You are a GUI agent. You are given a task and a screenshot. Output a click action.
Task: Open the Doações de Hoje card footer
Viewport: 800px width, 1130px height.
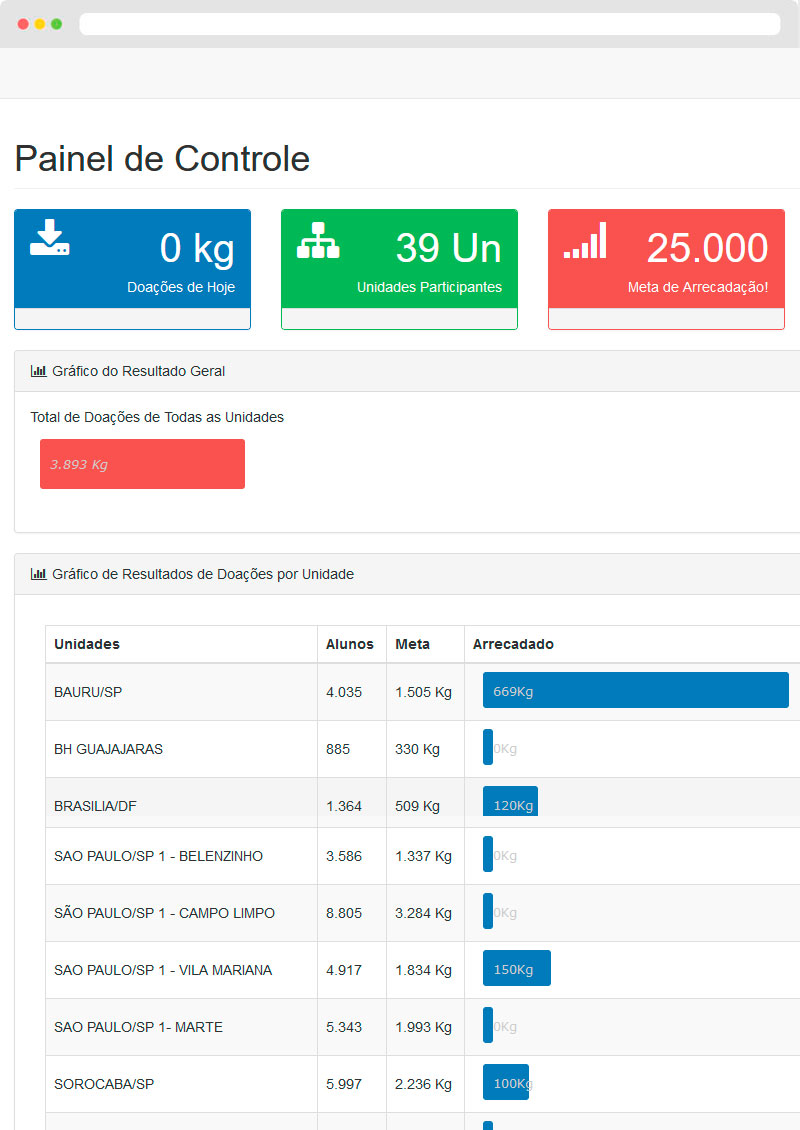[x=132, y=319]
